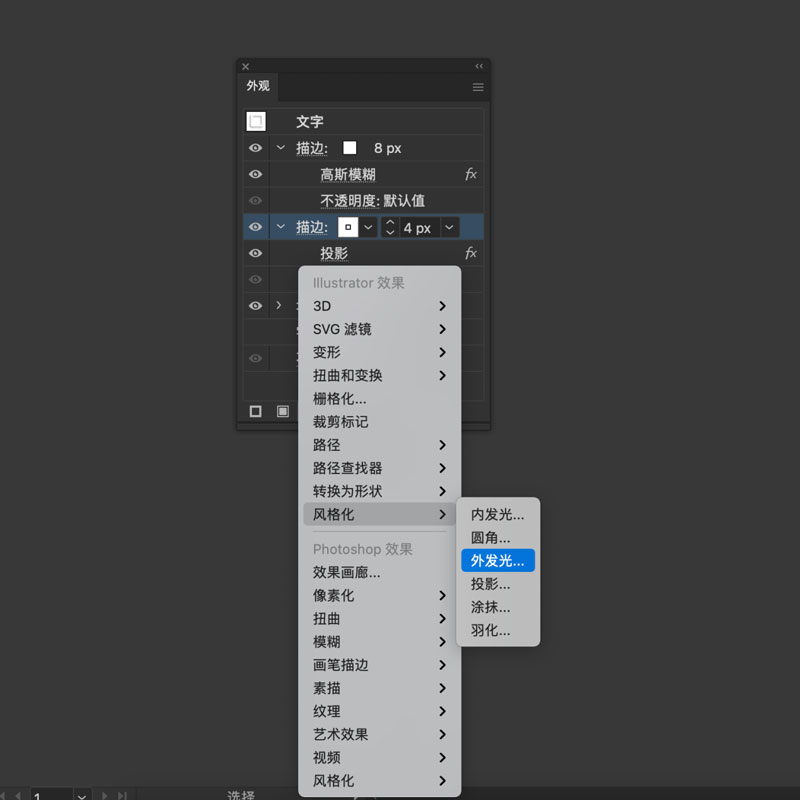Choose 涂抹... from the submenu

pyautogui.click(x=498, y=607)
